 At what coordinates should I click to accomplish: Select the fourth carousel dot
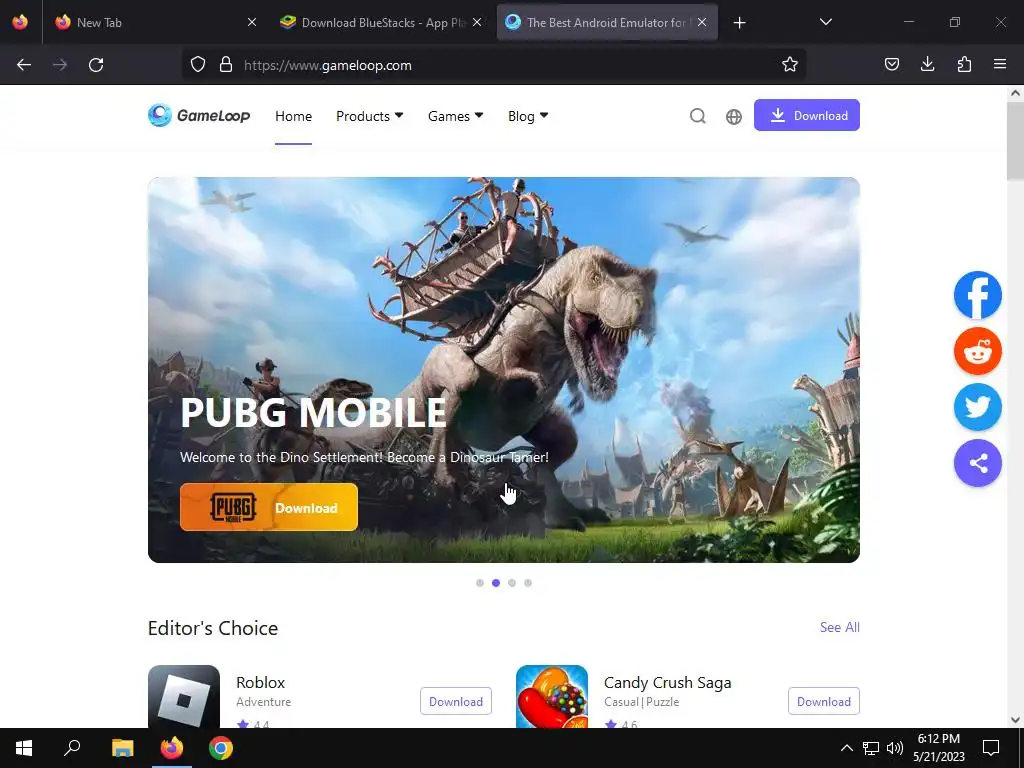528,583
